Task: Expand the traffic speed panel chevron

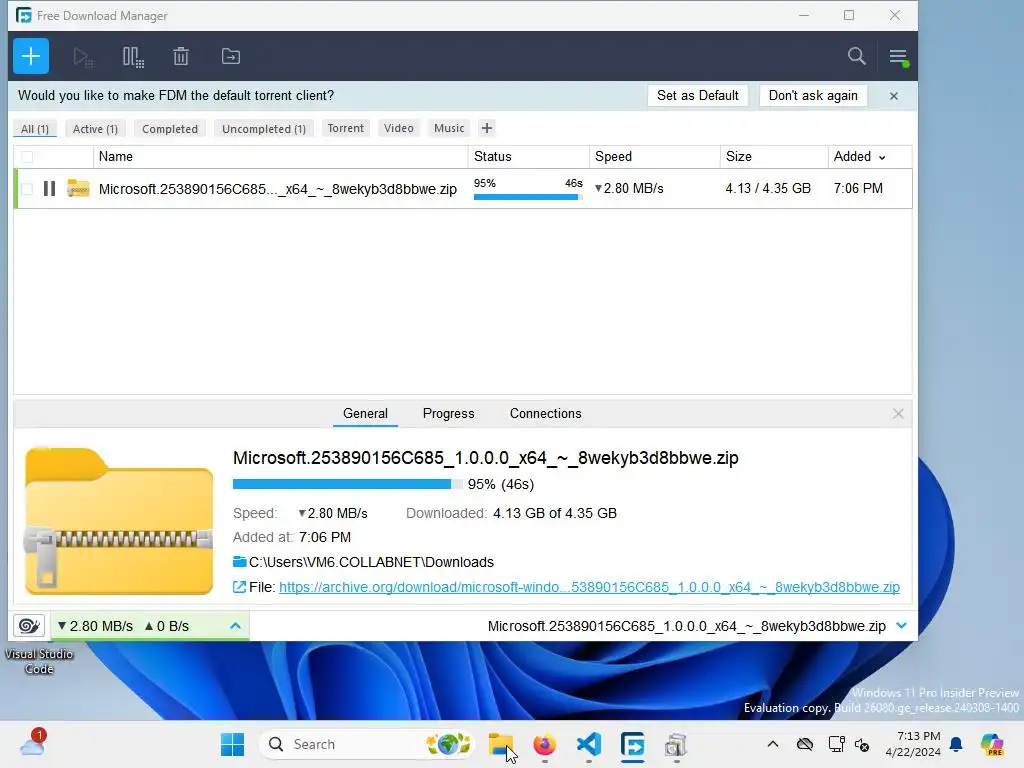Action: tap(235, 626)
